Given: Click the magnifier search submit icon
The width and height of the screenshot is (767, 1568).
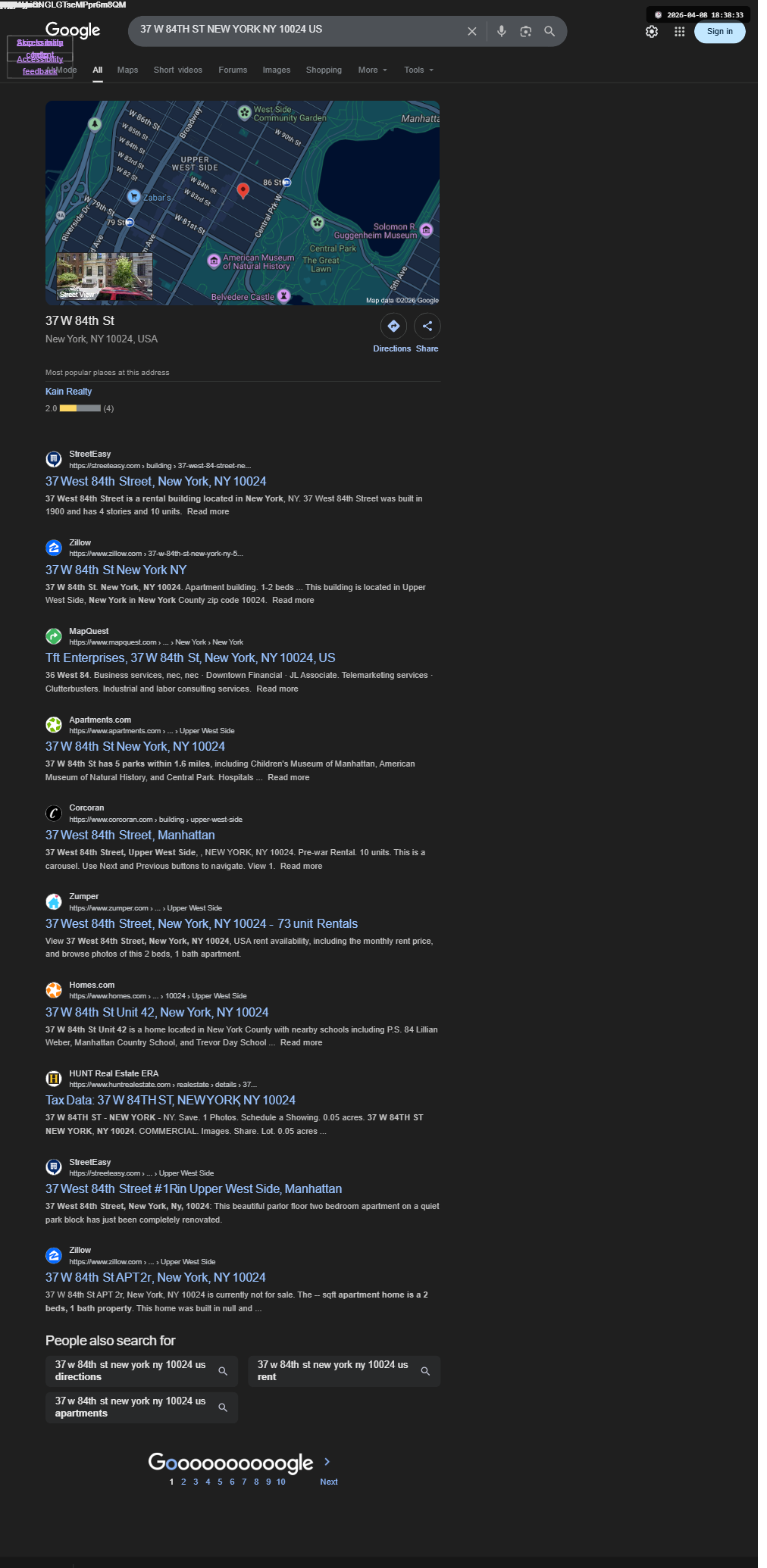Looking at the screenshot, I should [549, 31].
